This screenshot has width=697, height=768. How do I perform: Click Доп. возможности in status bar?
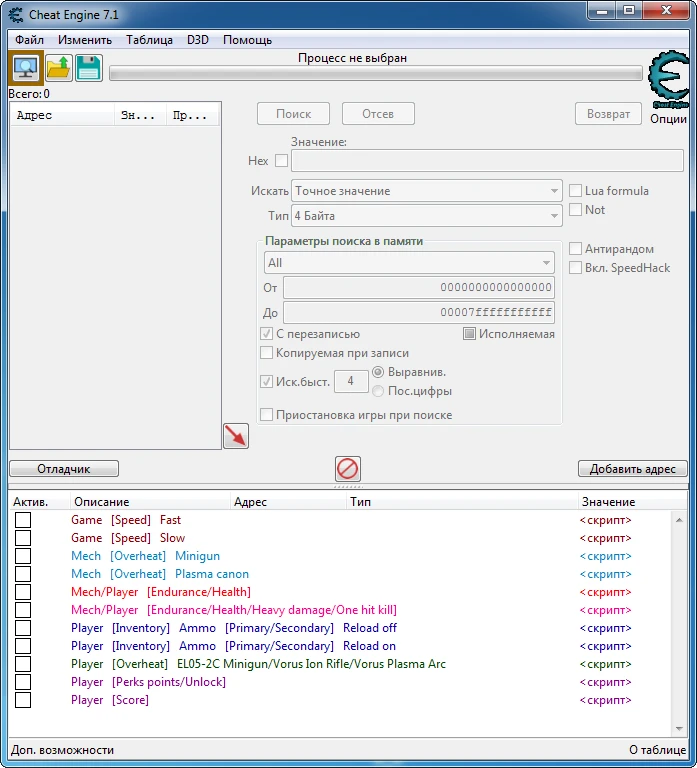tap(62, 750)
